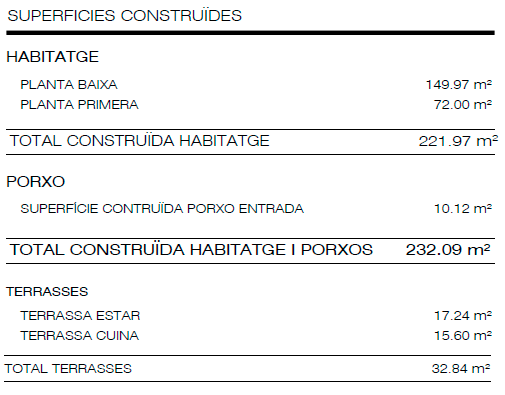This screenshot has width=505, height=395.
Task: Click the TERRASSA ESTAR label
Action: click(x=80, y=316)
